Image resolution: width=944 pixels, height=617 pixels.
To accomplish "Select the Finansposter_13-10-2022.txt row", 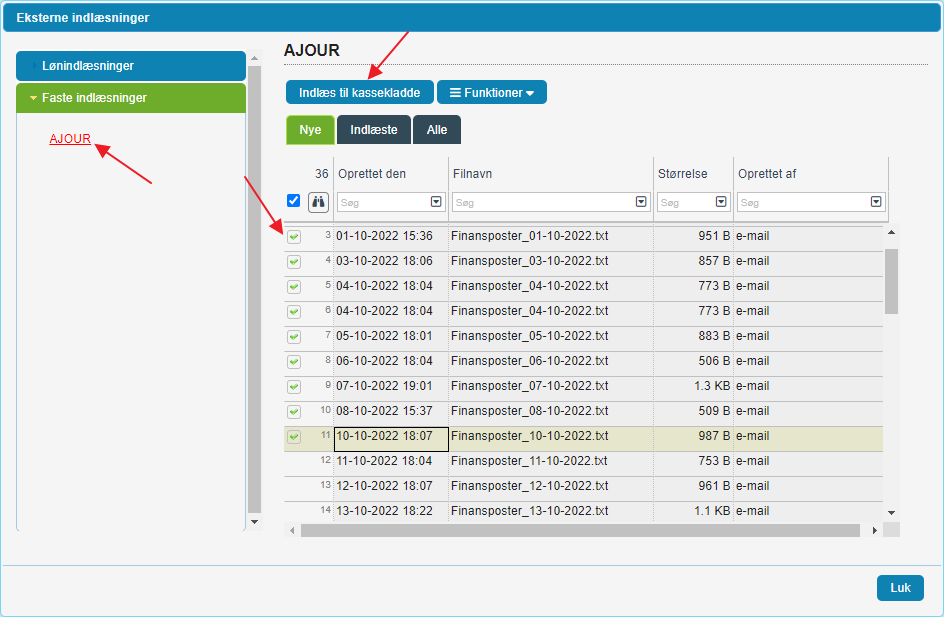I will tap(583, 511).
